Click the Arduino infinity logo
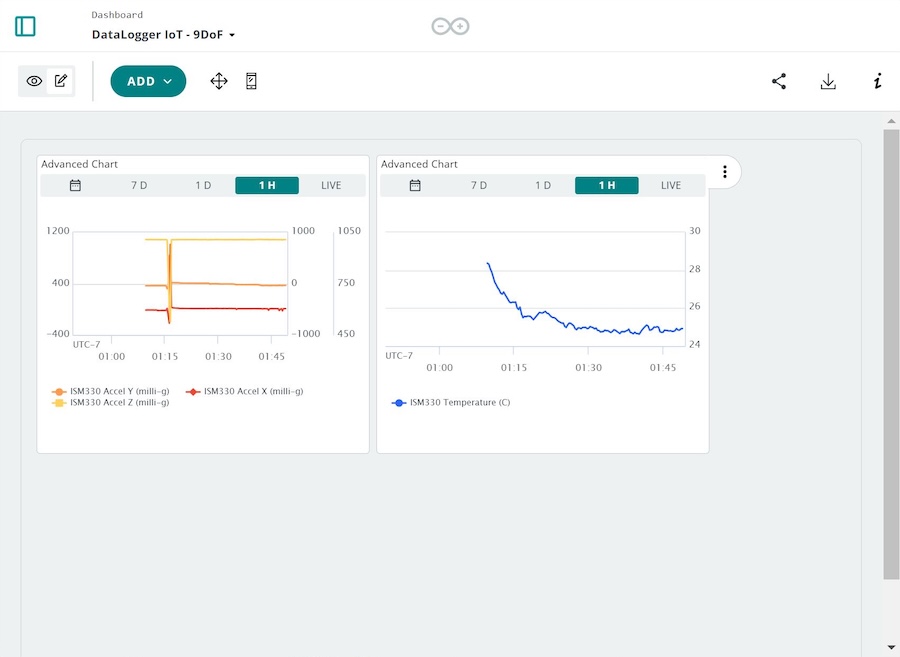The width and height of the screenshot is (900, 657). click(x=450, y=25)
